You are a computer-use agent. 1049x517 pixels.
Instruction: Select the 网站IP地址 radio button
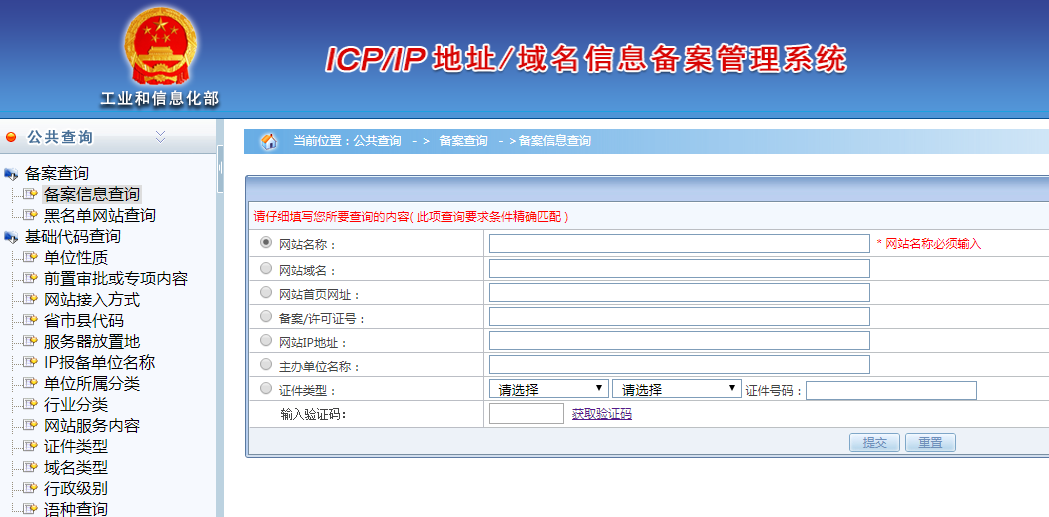266,340
